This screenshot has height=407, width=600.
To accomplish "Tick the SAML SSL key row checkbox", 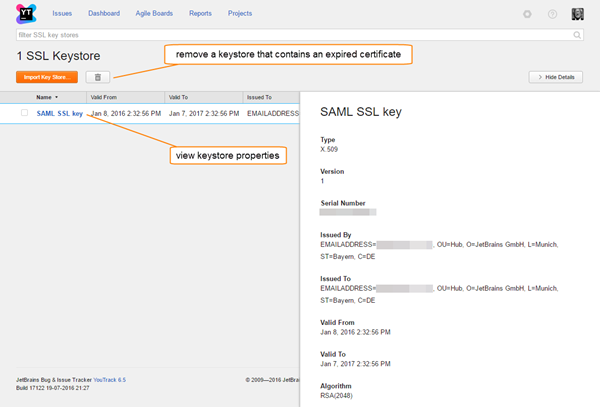I will tap(24, 114).
